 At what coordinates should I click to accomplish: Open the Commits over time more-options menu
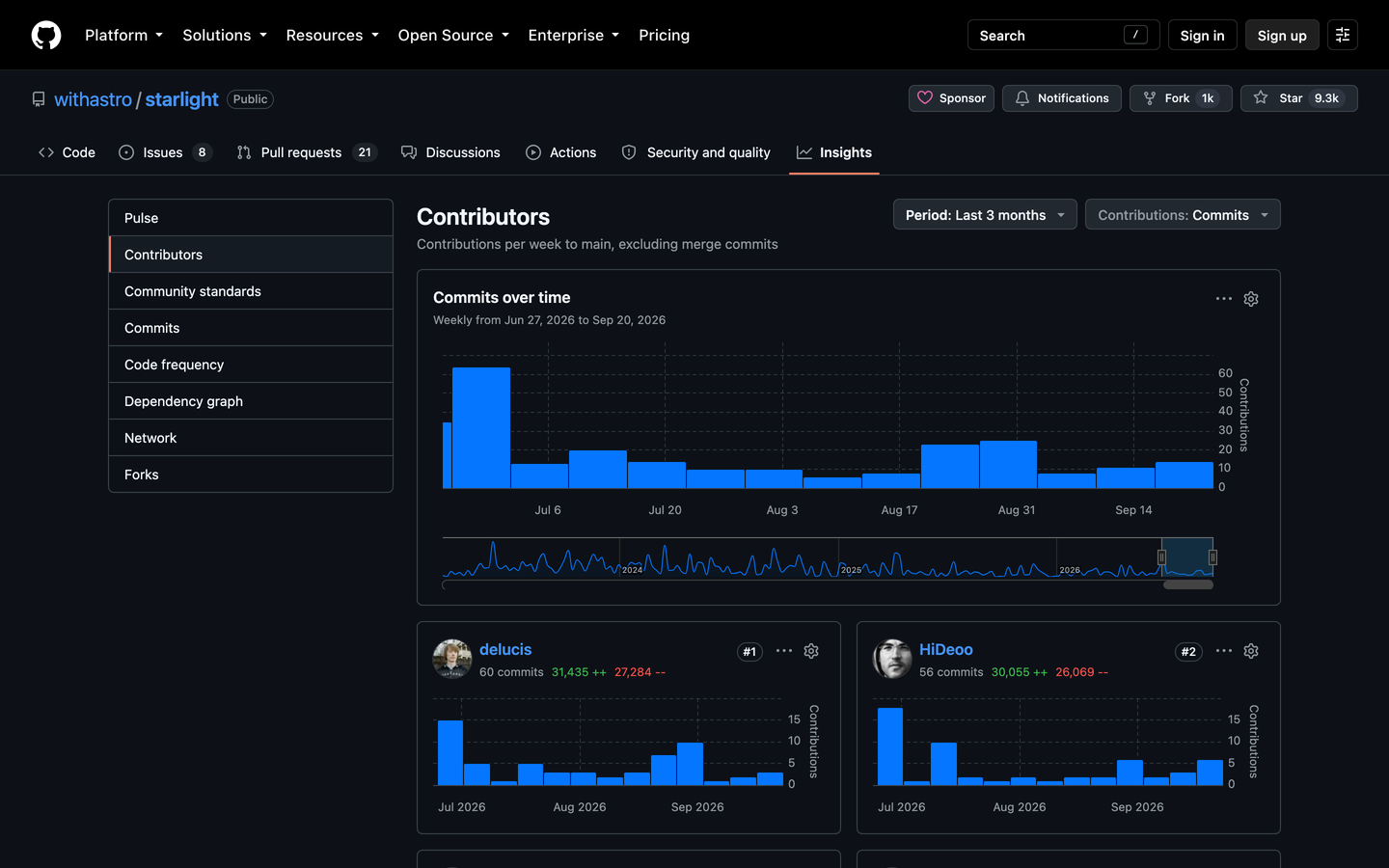pyautogui.click(x=1224, y=299)
